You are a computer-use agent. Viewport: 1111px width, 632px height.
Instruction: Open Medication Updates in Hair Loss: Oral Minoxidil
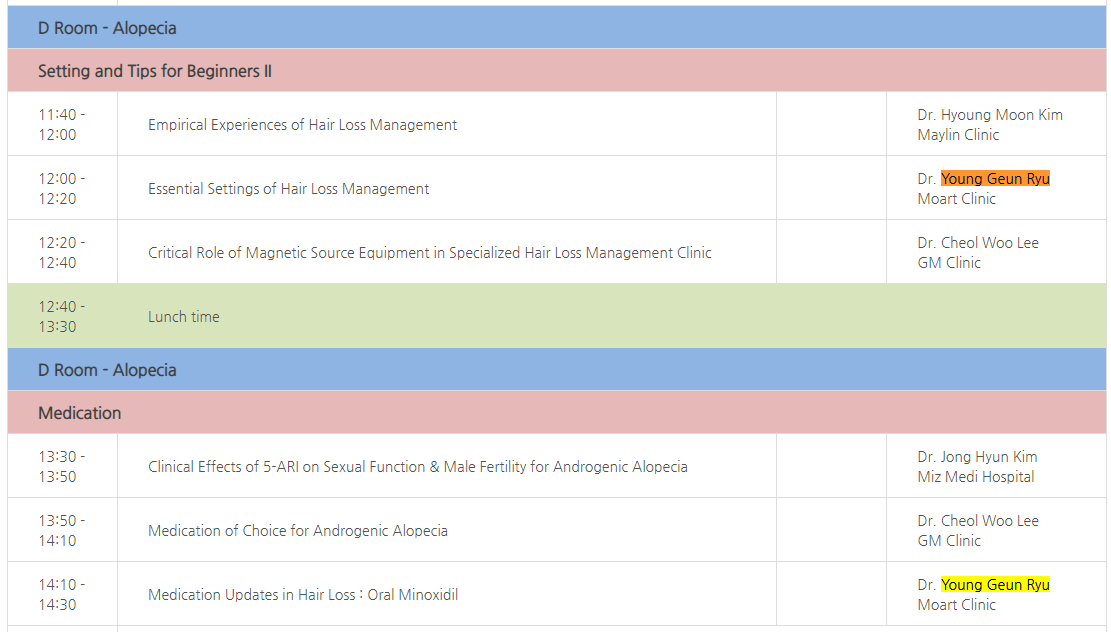click(303, 595)
